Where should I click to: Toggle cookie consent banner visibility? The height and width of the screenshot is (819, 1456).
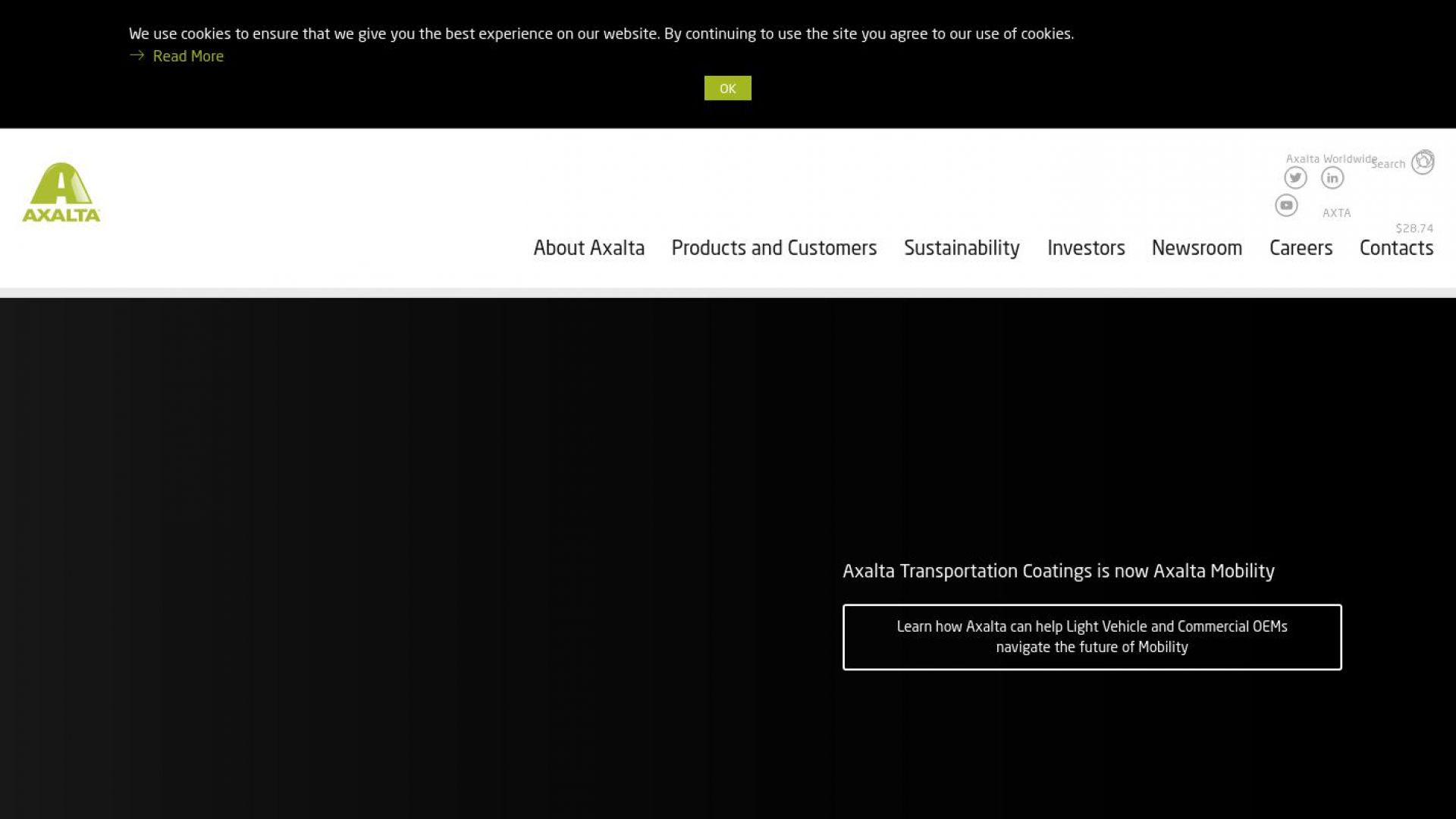pyautogui.click(x=727, y=87)
